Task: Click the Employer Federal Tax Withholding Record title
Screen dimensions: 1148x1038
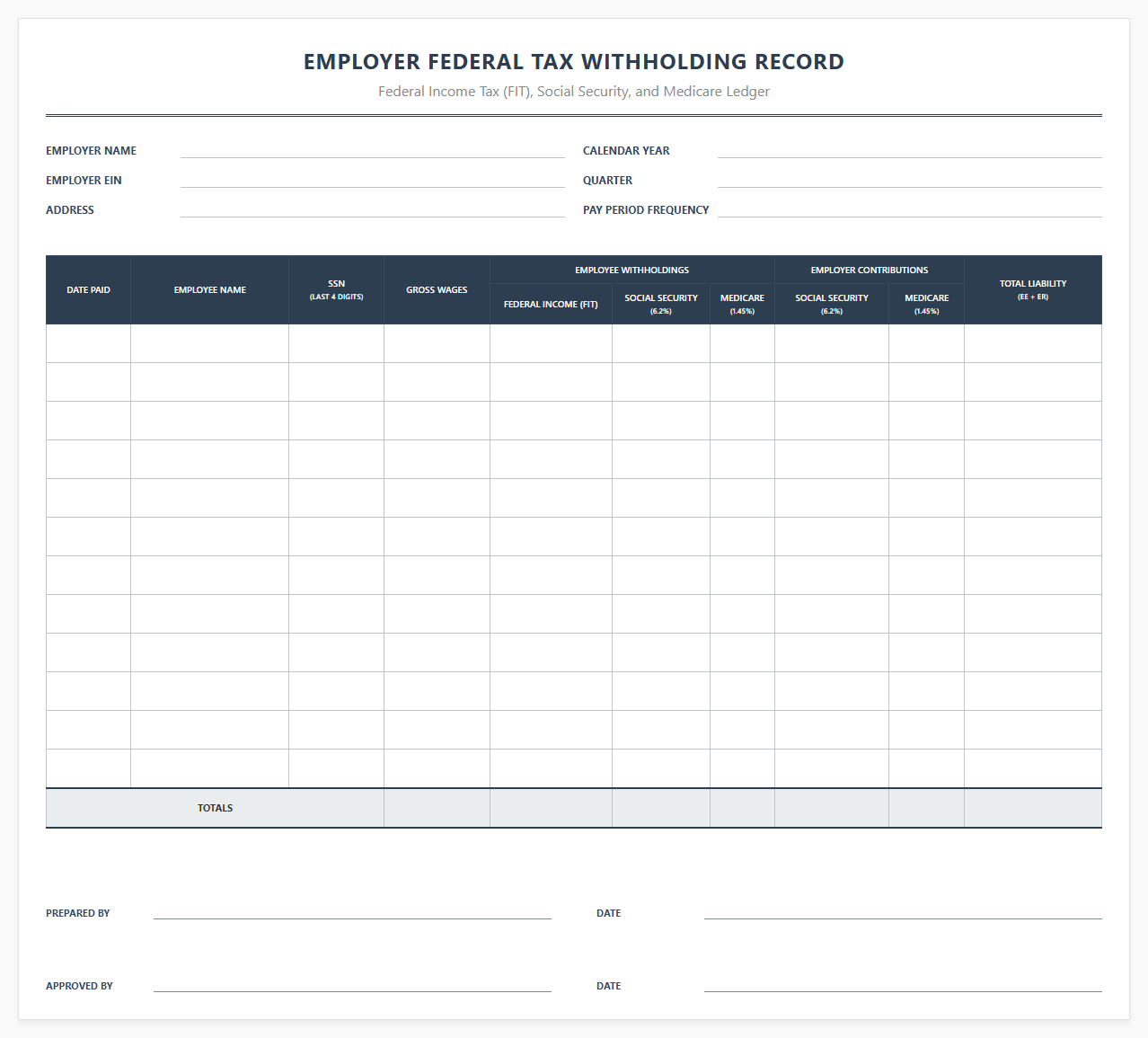Action: tap(574, 61)
